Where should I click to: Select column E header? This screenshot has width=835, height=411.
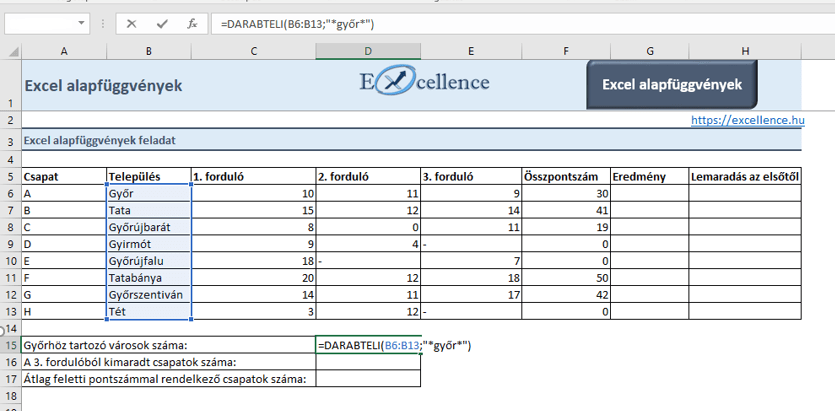(x=471, y=51)
